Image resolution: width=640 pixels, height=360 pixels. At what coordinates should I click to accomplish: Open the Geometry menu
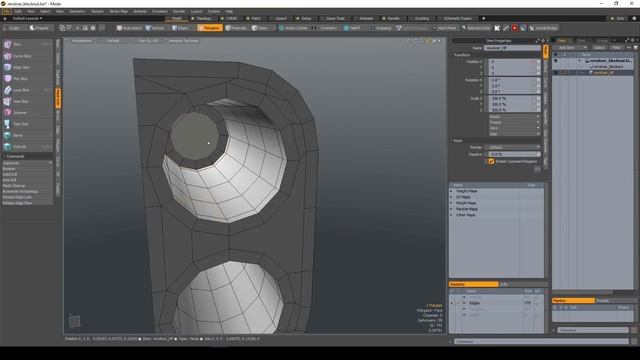coord(77,11)
